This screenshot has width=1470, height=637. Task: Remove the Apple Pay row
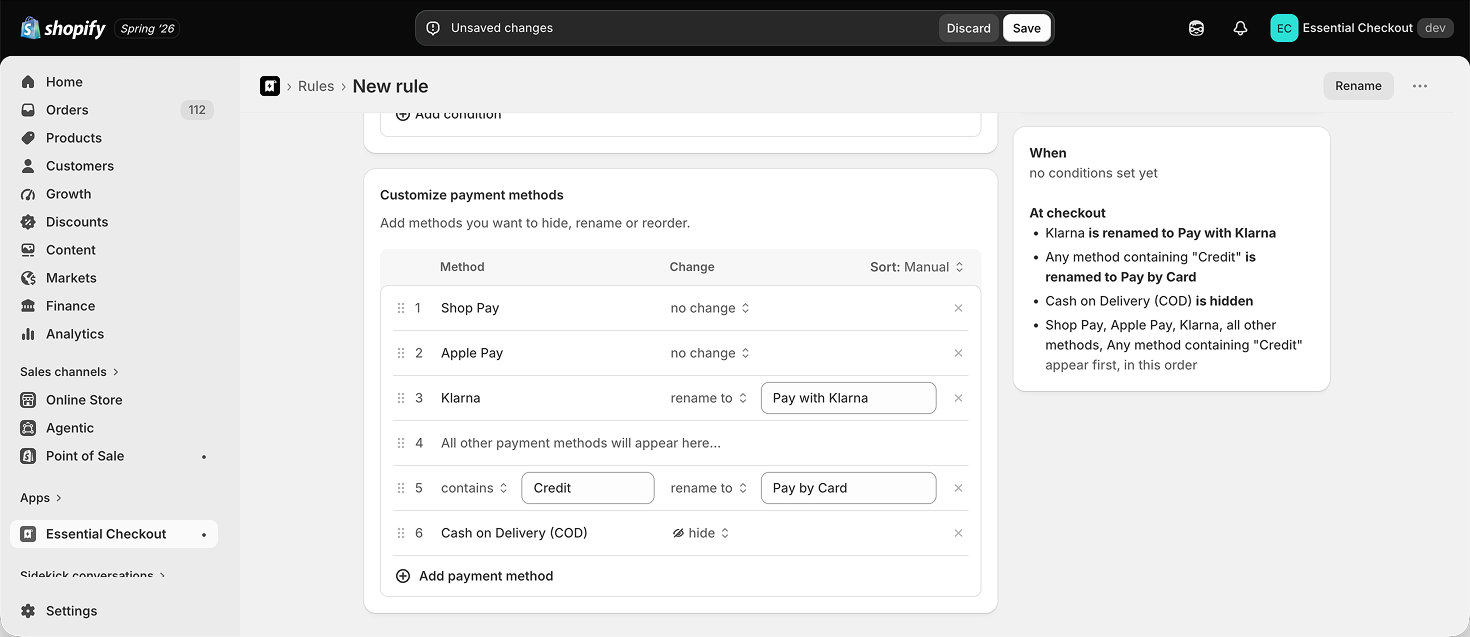click(x=958, y=353)
